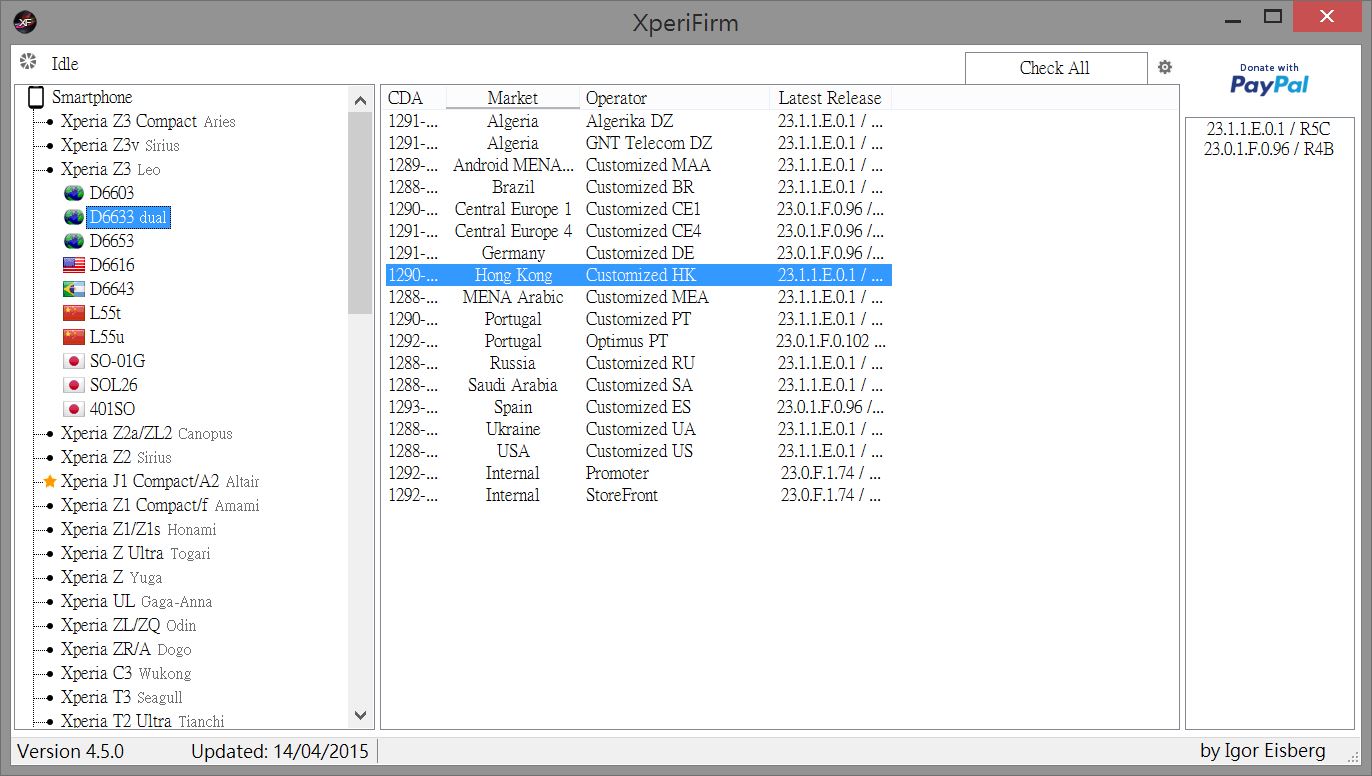1372x776 pixels.
Task: Expand Xperia Z1/Z1s Honami node
Action: (50, 529)
